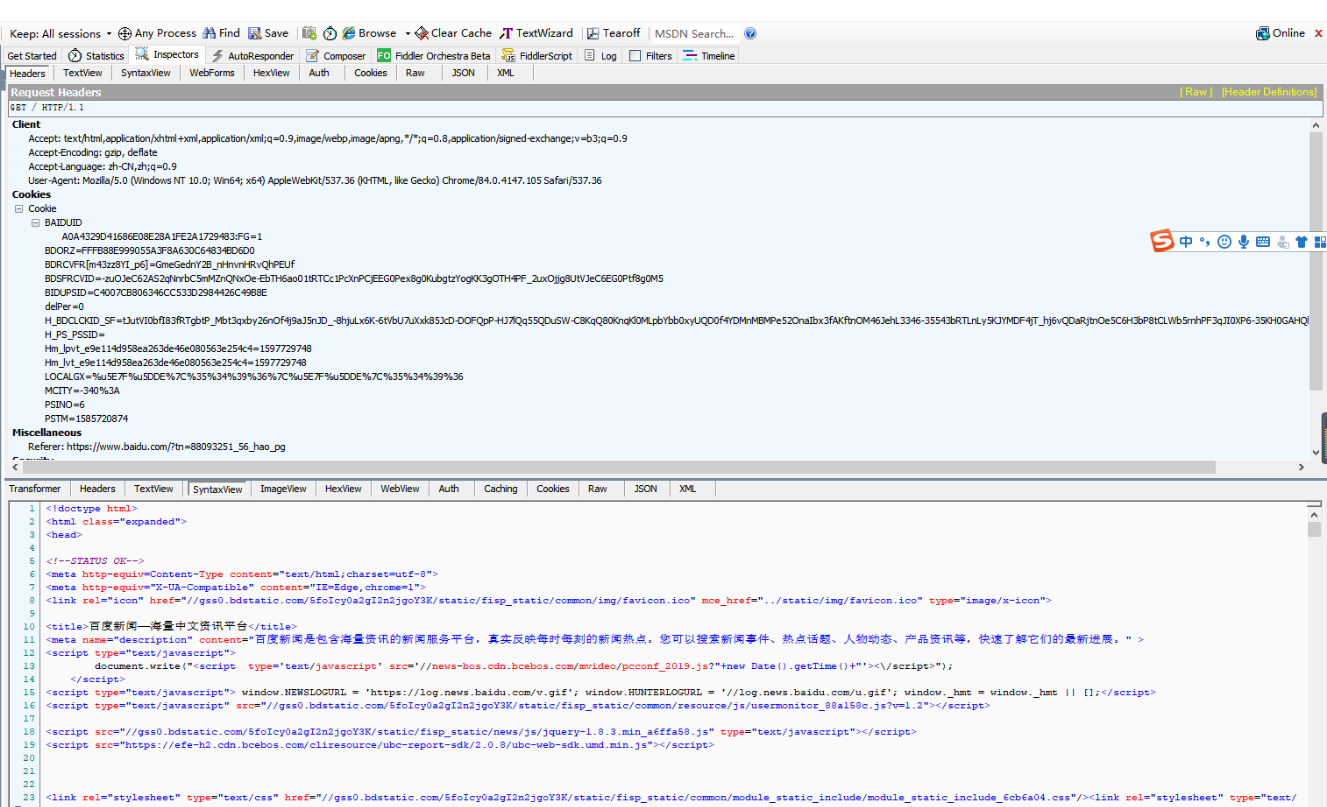Select the response WebView tab
Viewport: 1327px width, 807px height.
point(400,489)
